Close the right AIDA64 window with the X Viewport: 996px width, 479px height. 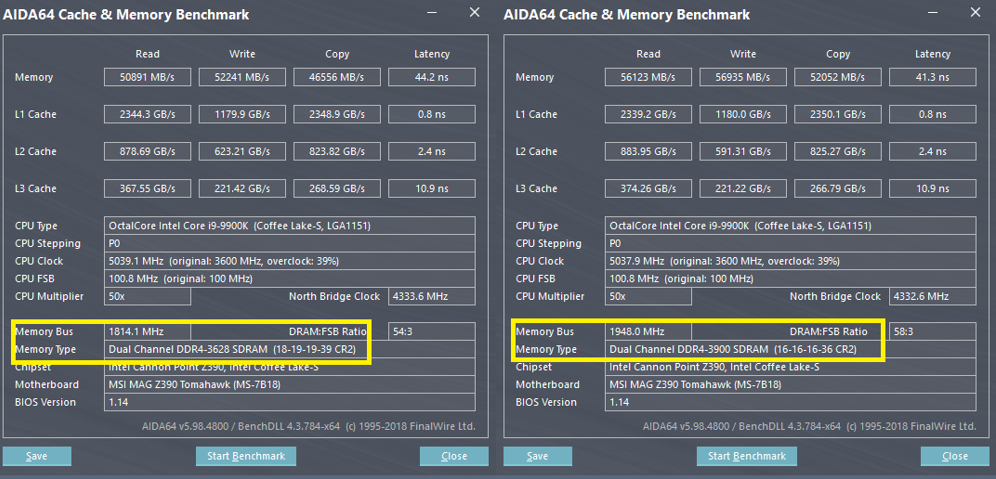975,13
